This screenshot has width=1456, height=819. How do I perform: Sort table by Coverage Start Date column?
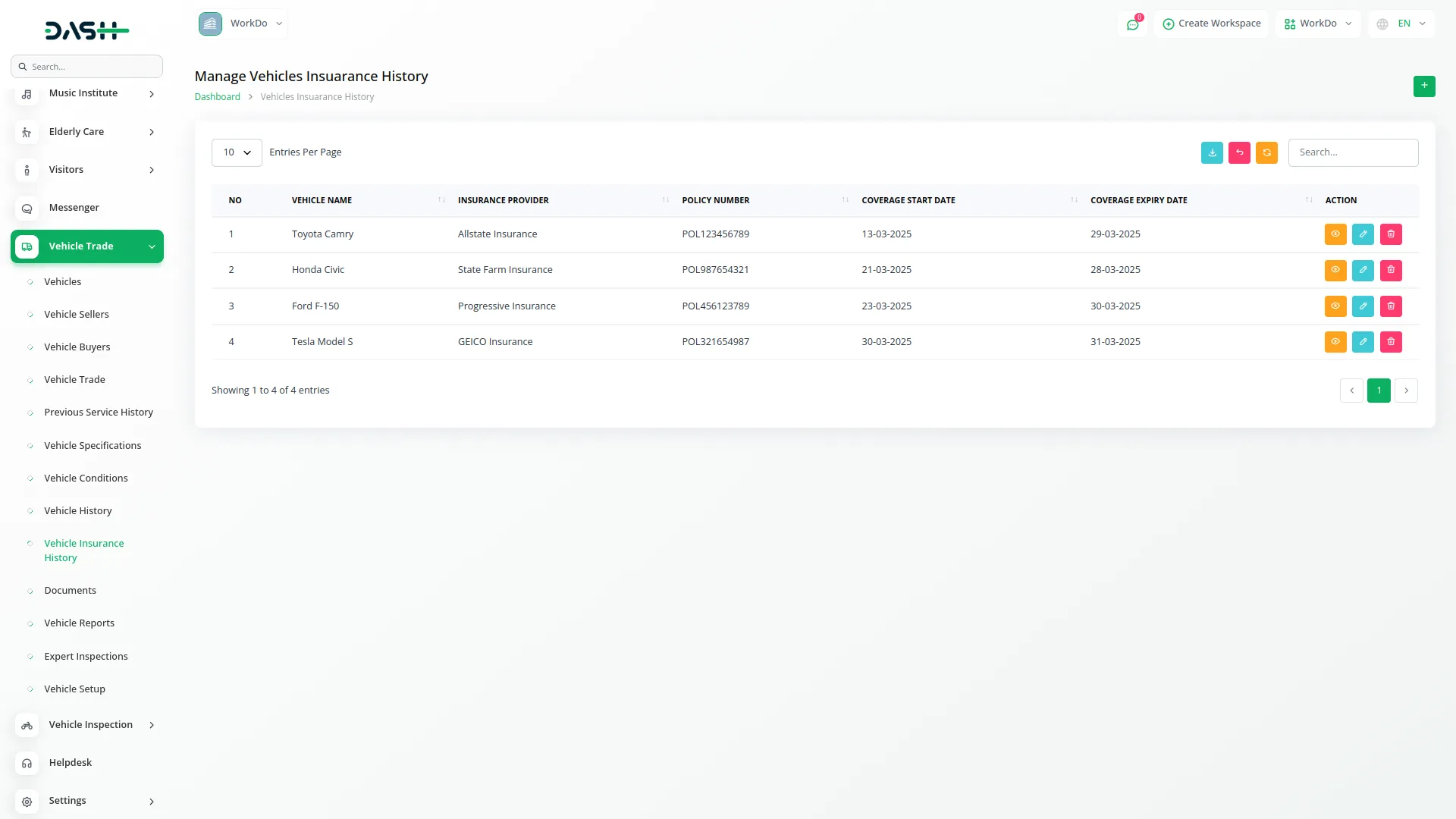point(908,200)
